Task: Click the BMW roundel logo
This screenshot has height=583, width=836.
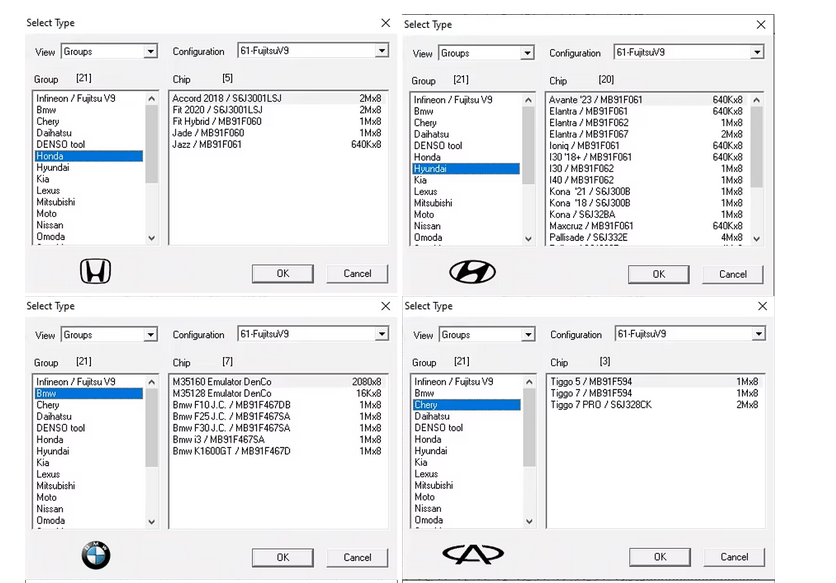Action: pos(96,555)
